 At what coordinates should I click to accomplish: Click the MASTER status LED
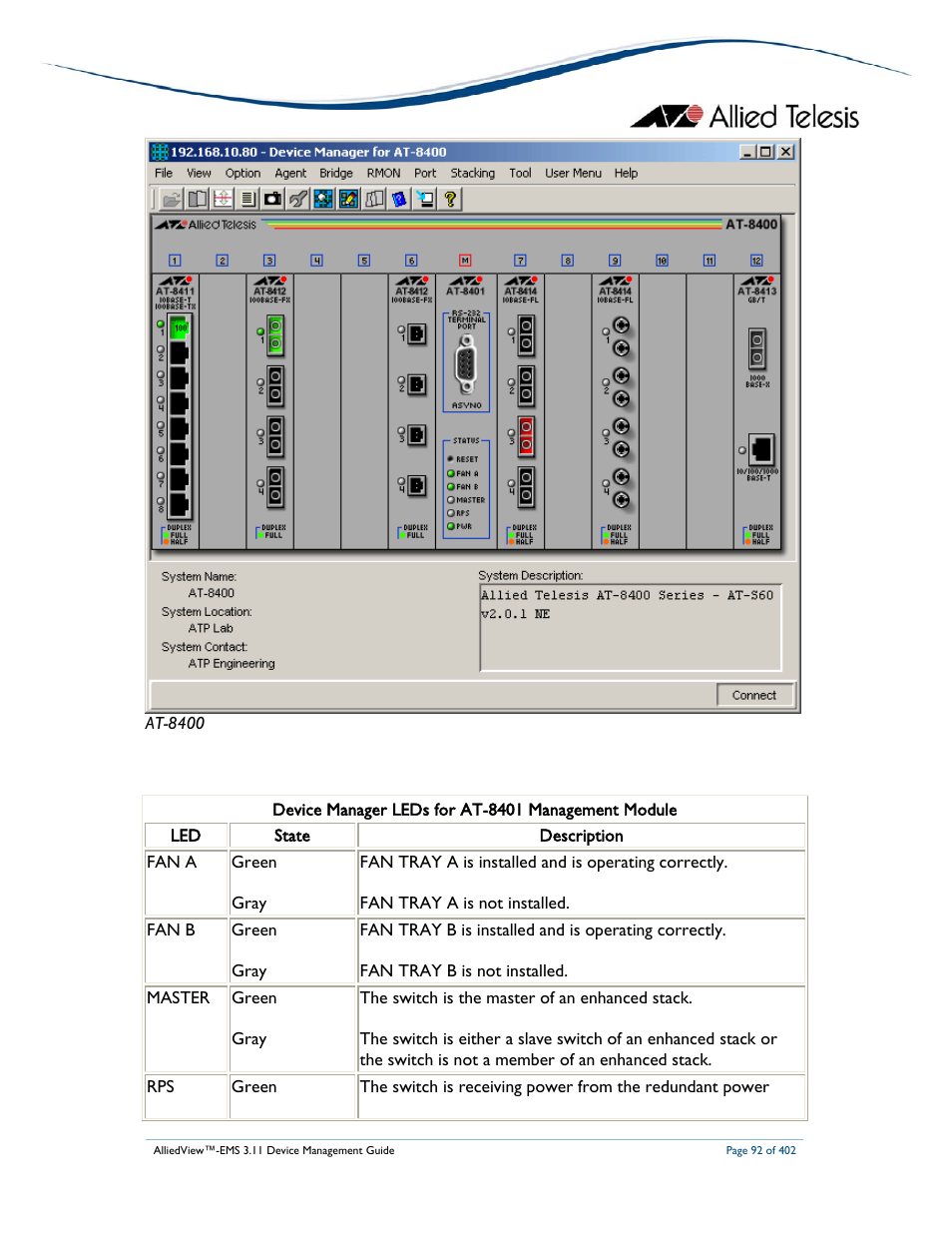(451, 500)
